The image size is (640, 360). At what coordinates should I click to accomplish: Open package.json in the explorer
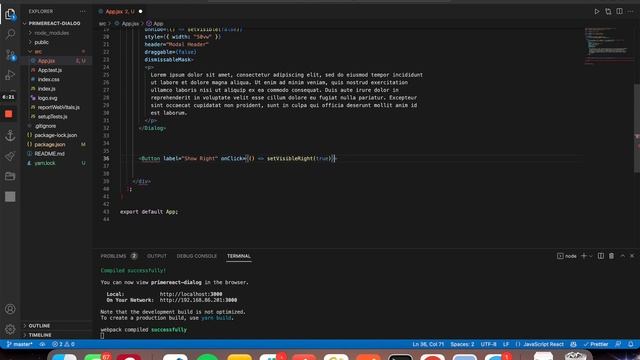(x=49, y=144)
